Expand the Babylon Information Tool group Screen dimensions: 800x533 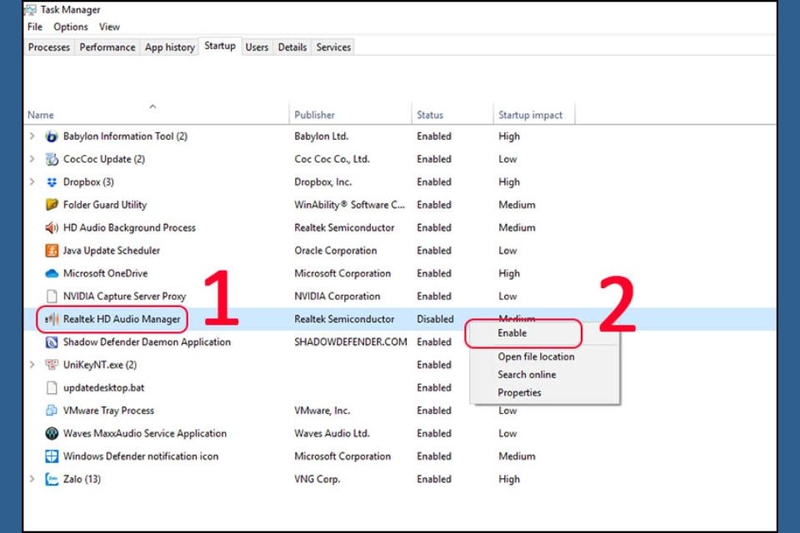(32, 136)
